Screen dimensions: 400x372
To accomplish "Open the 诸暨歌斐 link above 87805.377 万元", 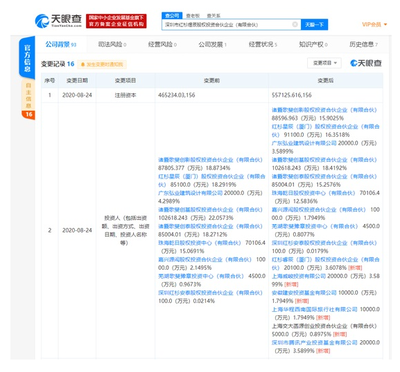I will pyautogui.click(x=210, y=160).
